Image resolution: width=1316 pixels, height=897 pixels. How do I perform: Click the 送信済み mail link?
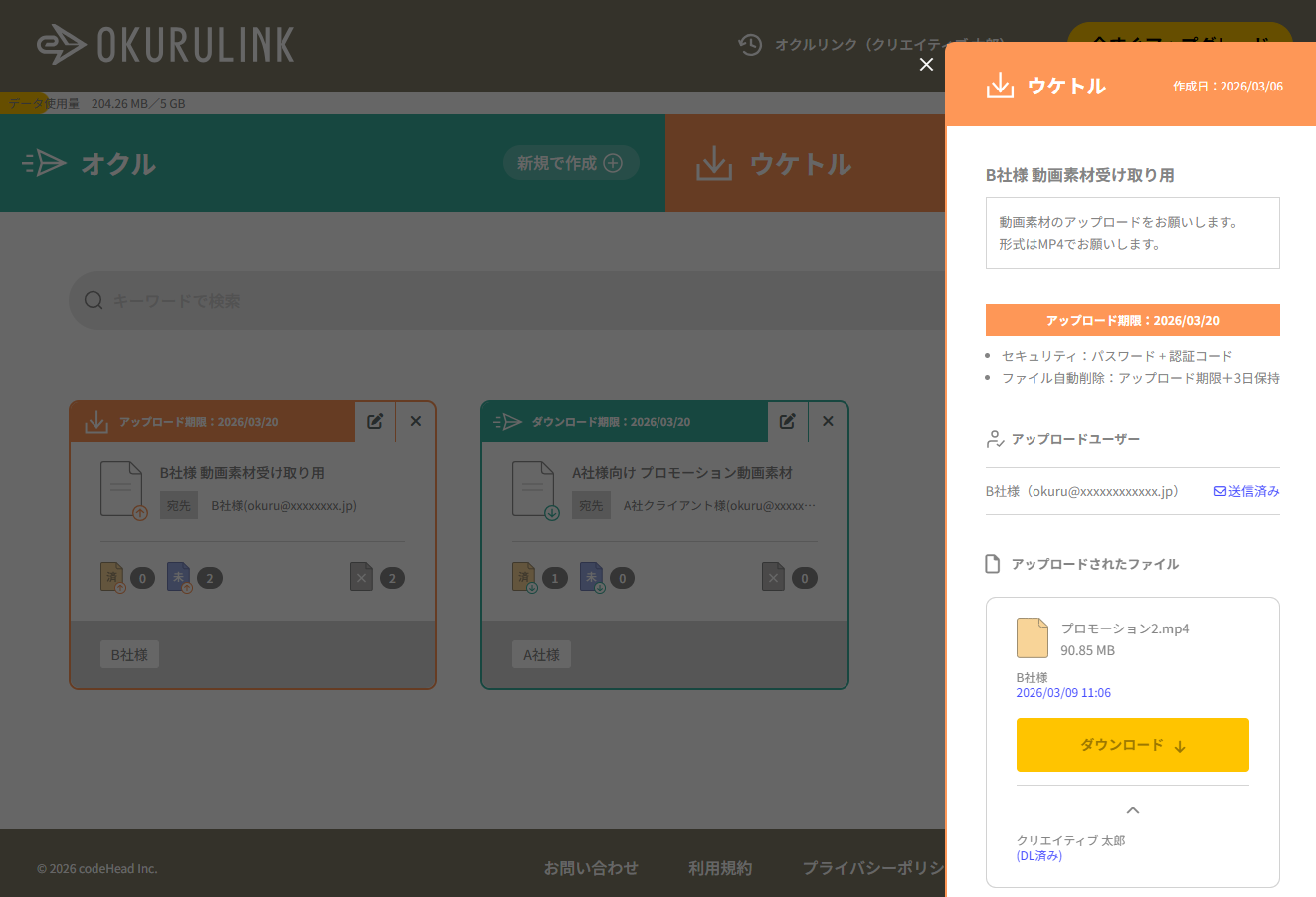tap(1246, 491)
